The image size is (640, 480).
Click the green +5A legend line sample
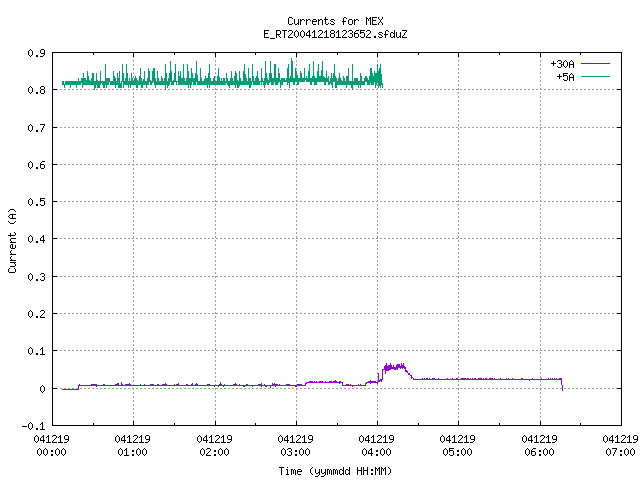595,76
